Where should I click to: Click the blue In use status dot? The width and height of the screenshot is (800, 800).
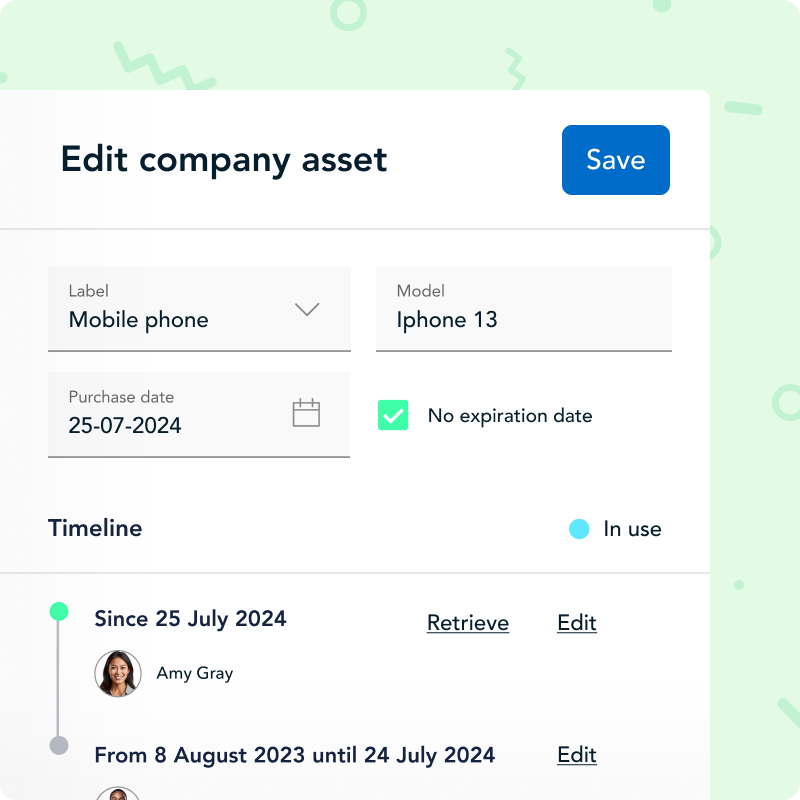click(579, 529)
